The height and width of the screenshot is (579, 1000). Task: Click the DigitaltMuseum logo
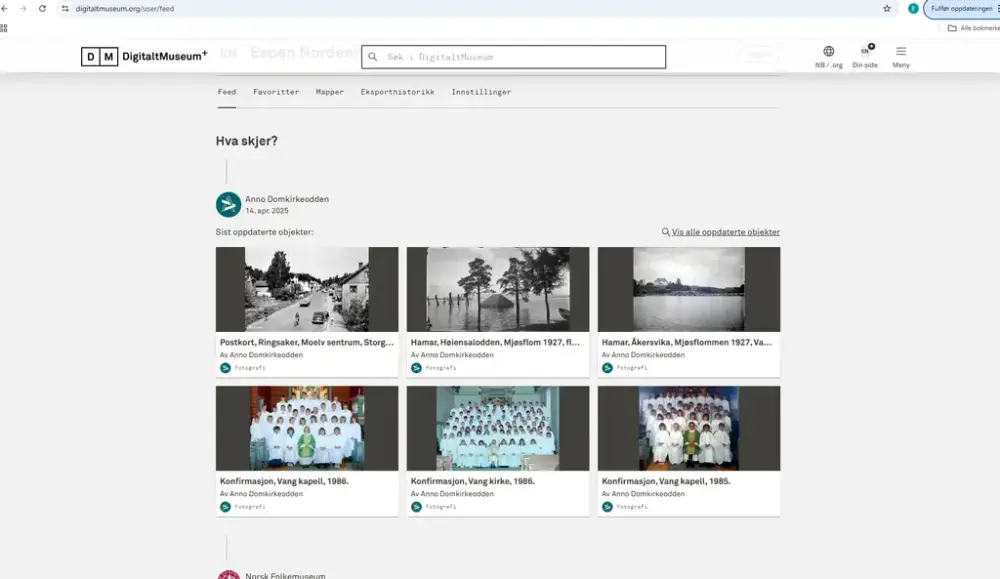coord(144,57)
